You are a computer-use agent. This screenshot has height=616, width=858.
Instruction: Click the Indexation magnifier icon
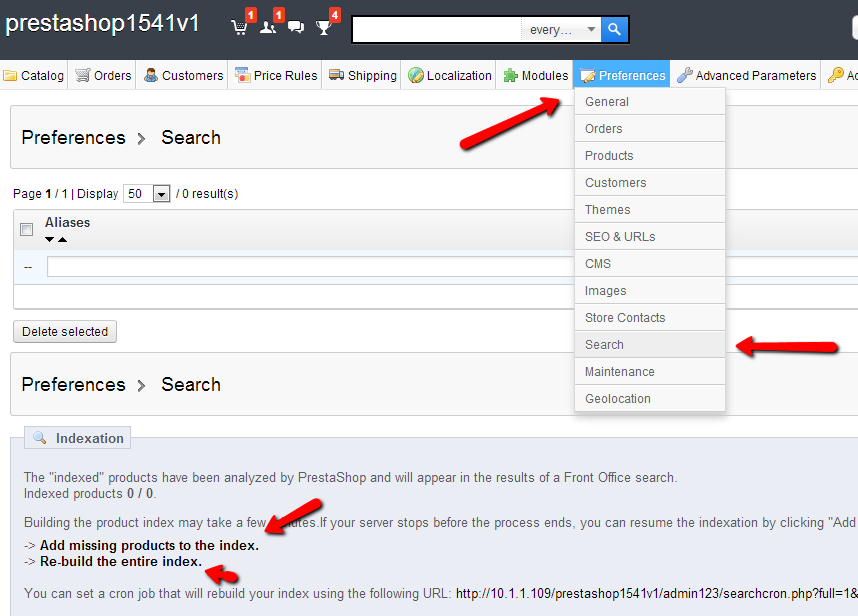tap(39, 438)
